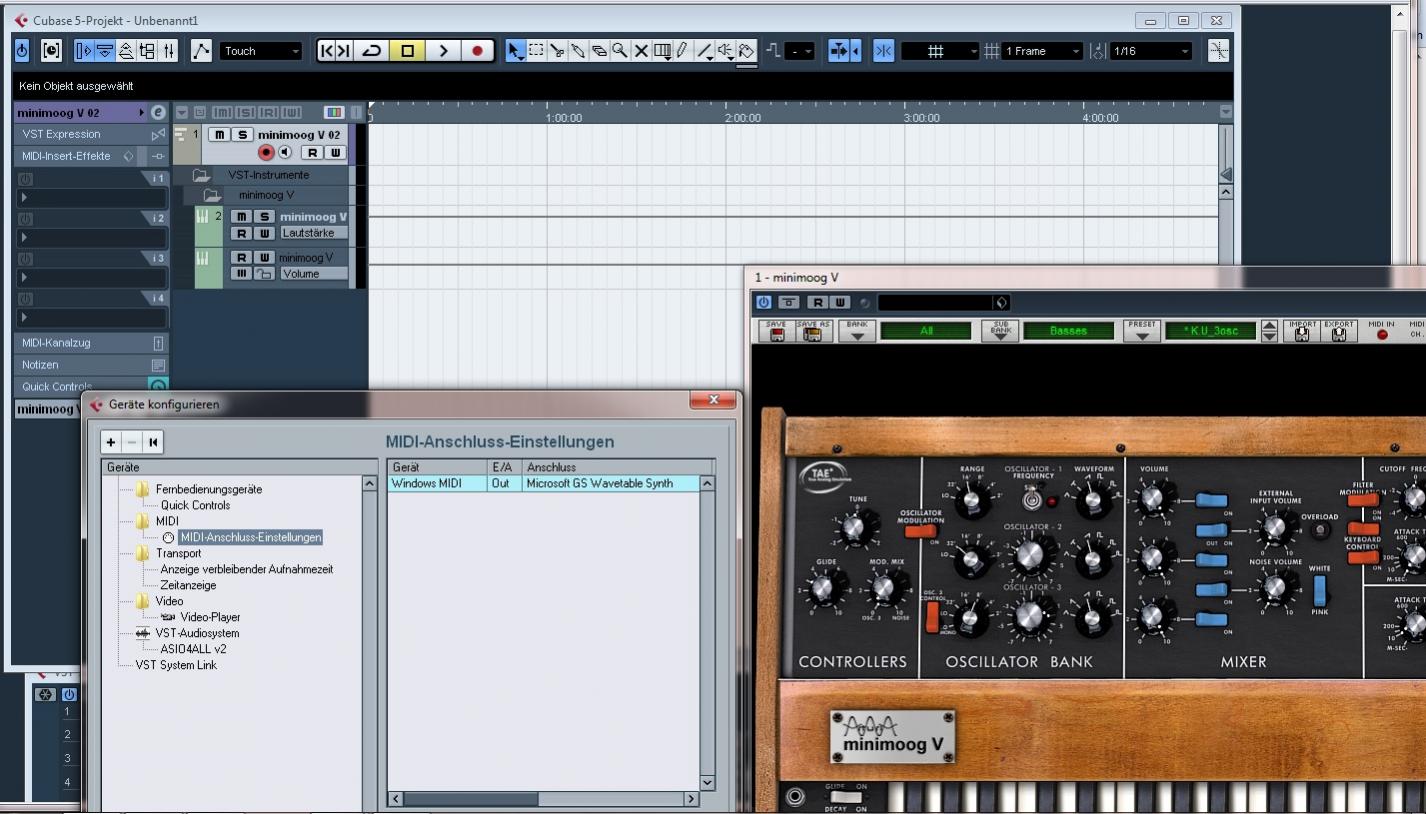Select the Draw pencil tool

coord(682,51)
